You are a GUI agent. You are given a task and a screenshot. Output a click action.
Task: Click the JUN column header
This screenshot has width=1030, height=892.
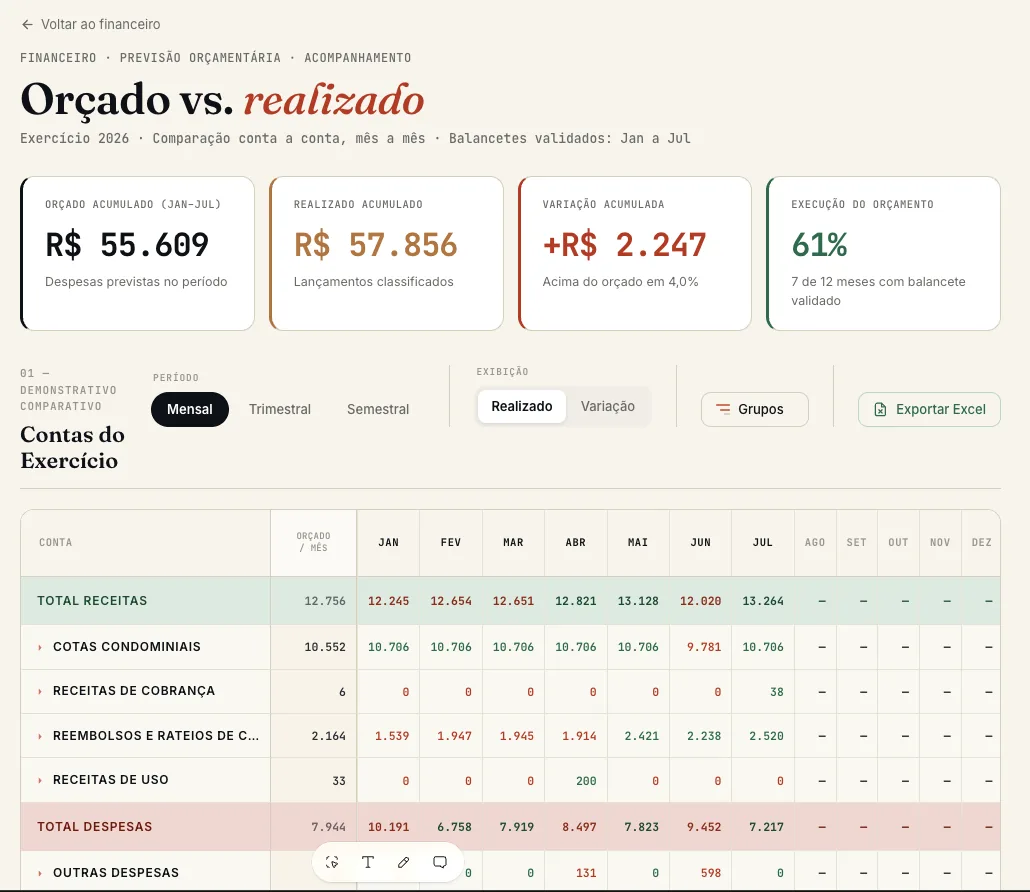click(700, 543)
